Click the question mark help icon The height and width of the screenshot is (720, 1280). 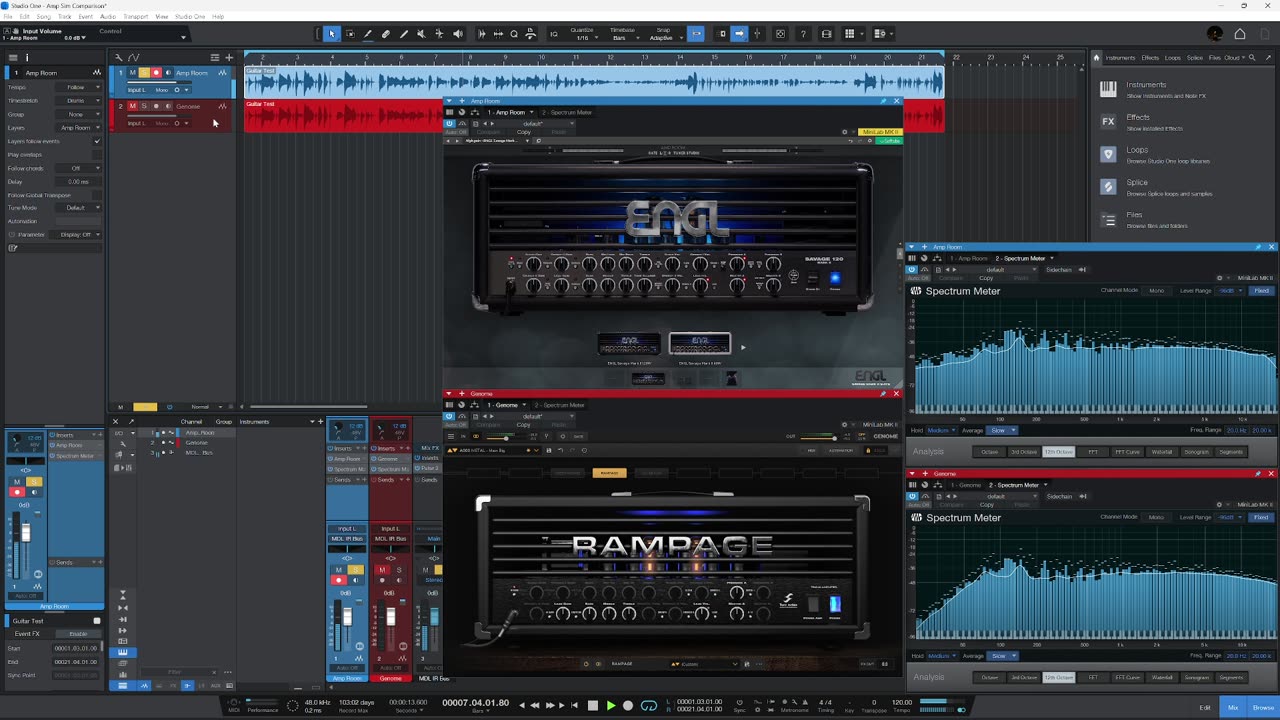point(803,34)
